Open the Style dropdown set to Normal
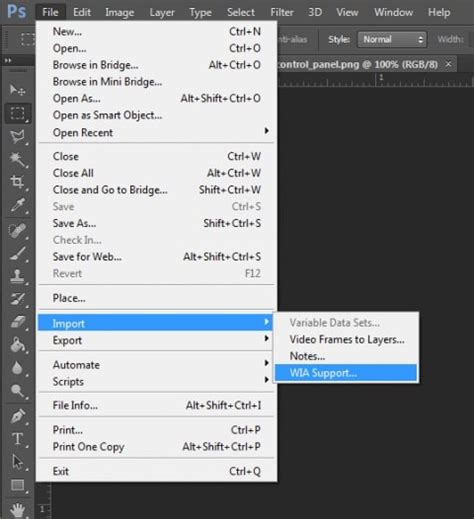The width and height of the screenshot is (474, 519). [x=392, y=39]
